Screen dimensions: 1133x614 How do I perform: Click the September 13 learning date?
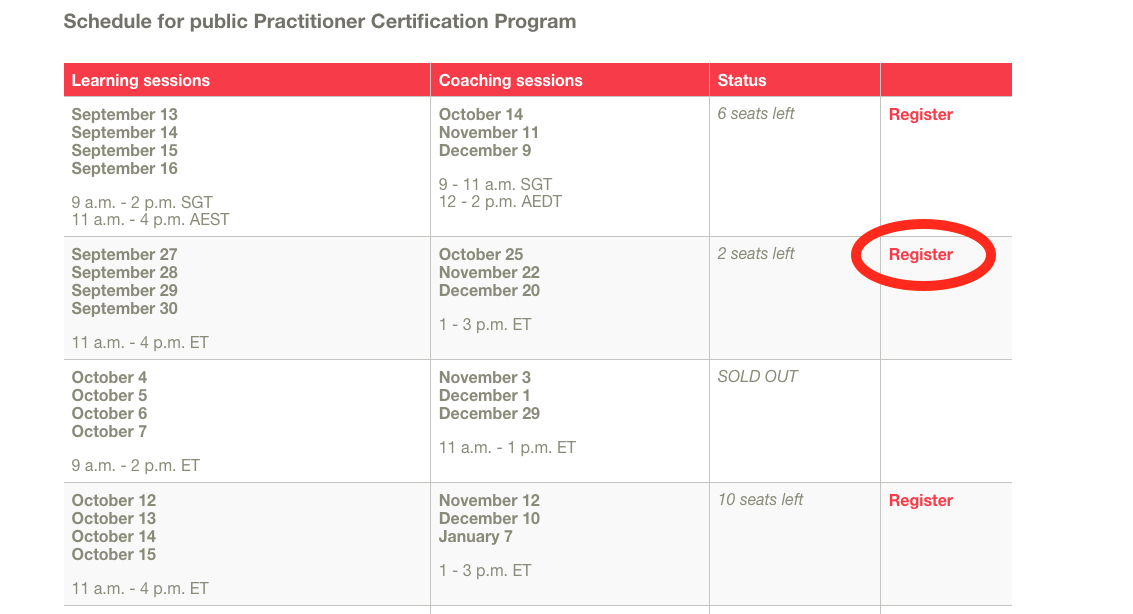tap(124, 114)
